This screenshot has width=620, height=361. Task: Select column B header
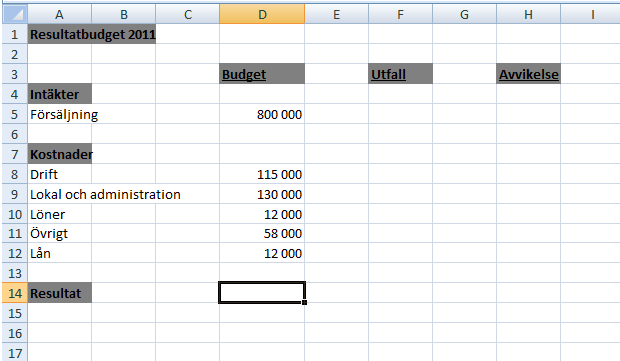124,15
